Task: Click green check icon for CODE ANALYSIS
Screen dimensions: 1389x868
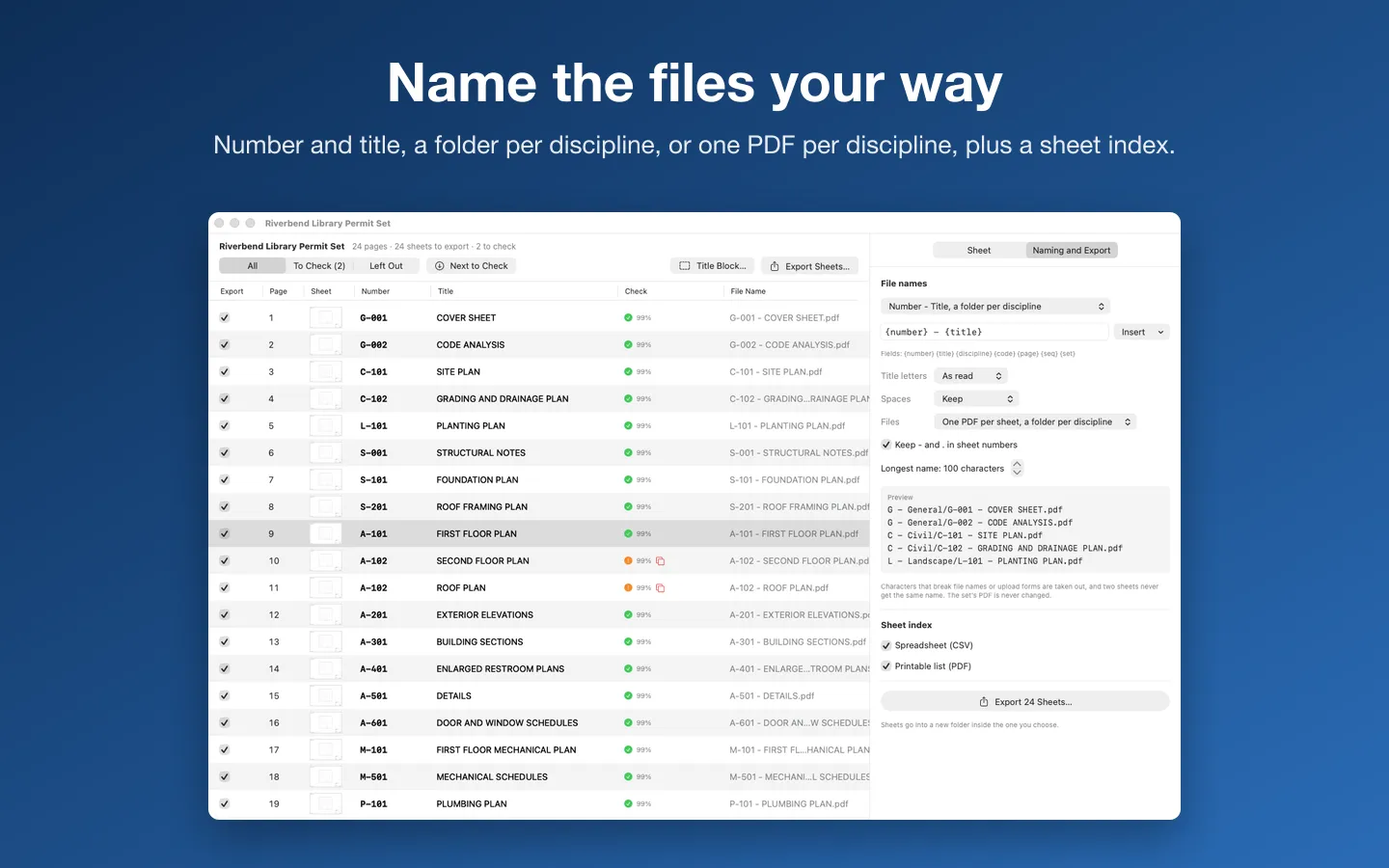Action: coord(628,344)
